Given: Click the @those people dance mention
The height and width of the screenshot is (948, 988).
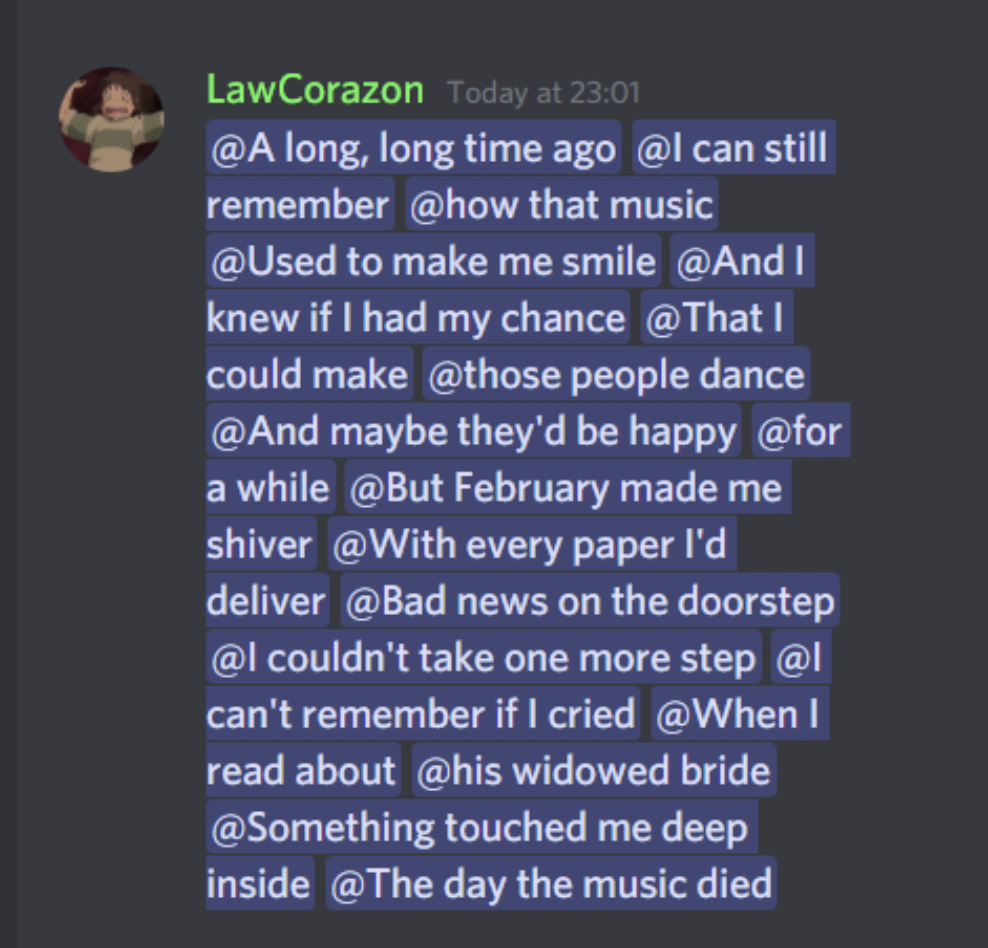Looking at the screenshot, I should pos(616,374).
